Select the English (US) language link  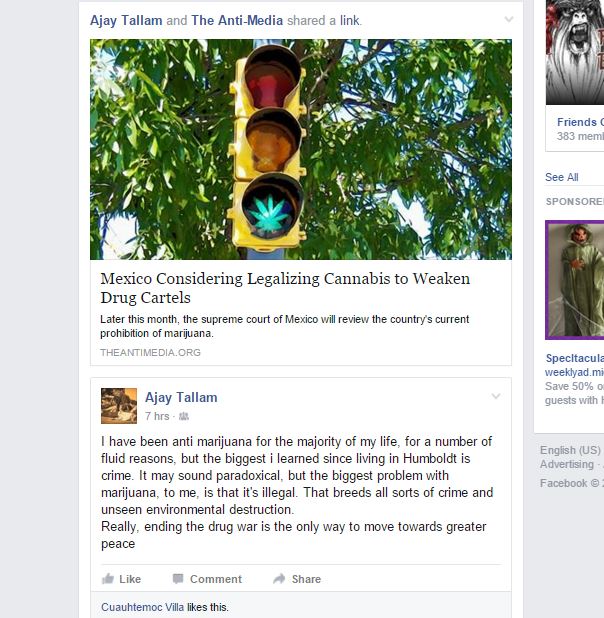[570, 450]
